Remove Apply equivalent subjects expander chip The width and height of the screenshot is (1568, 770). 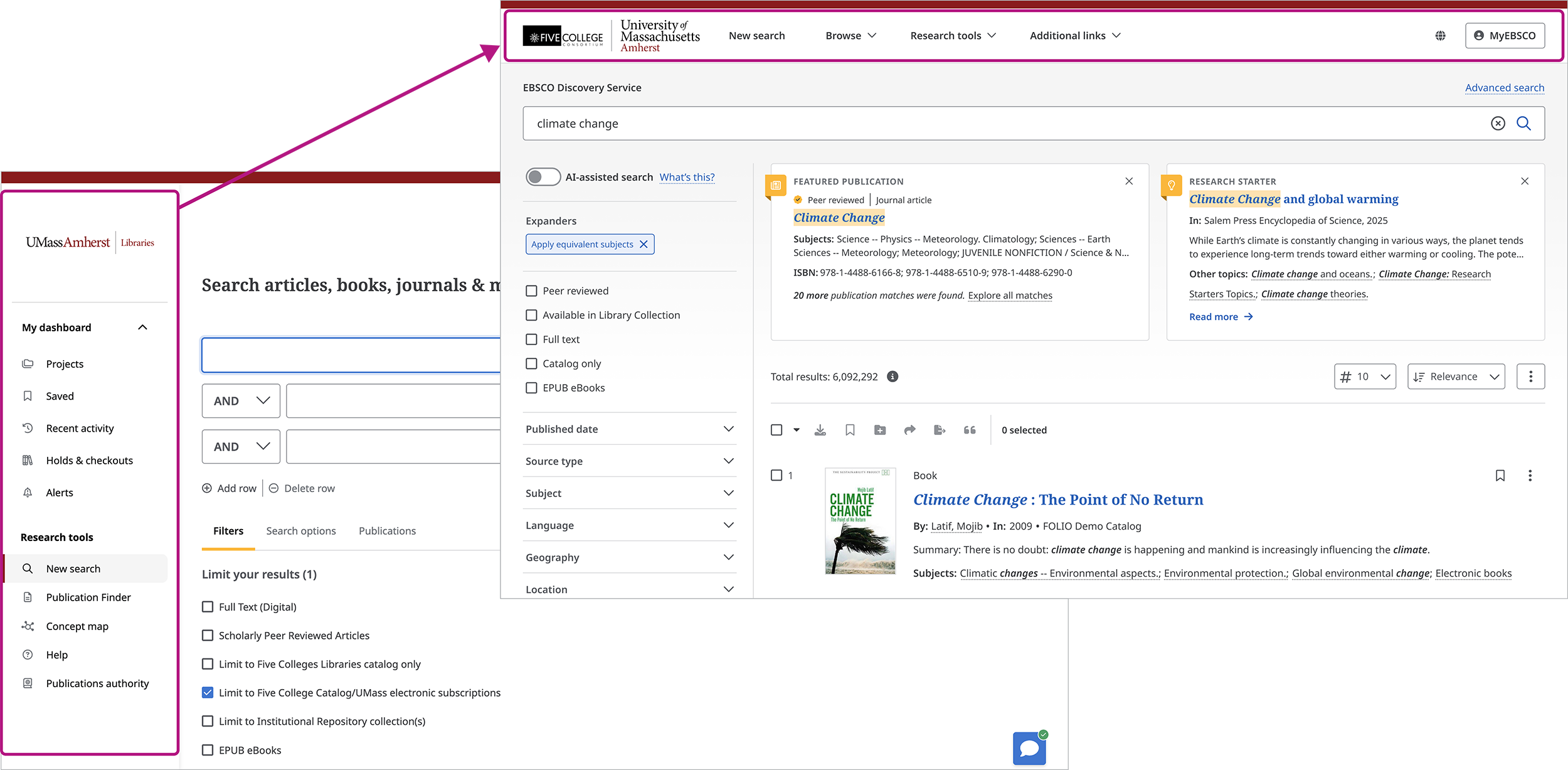point(644,244)
